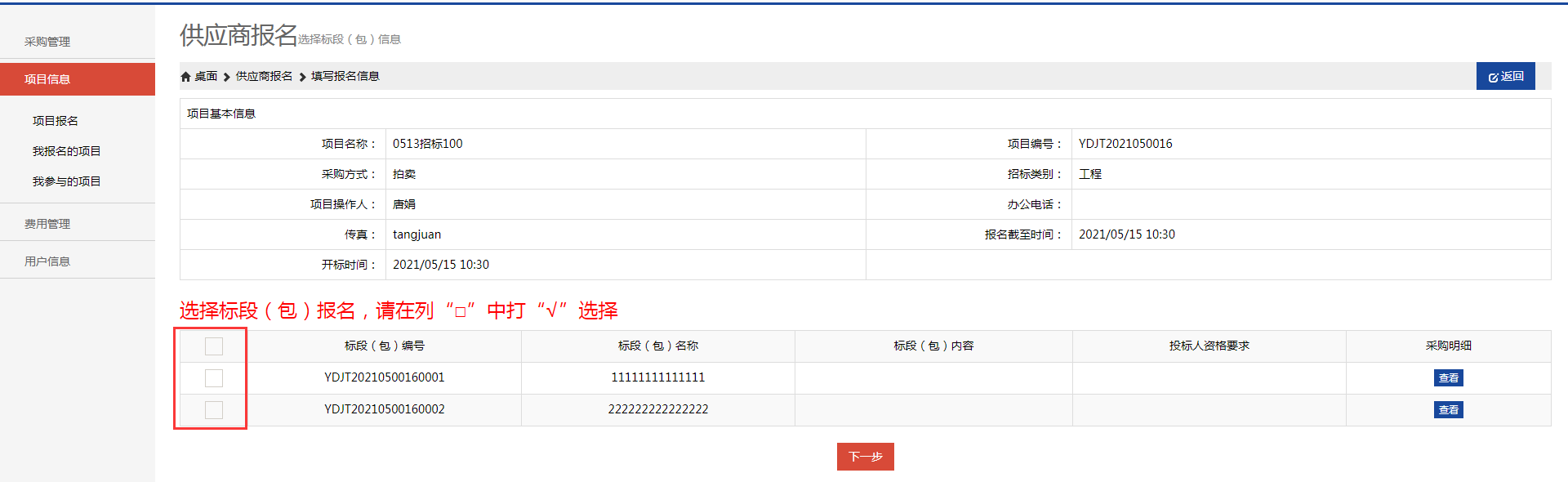Expand 采购管理 in the sidebar

tap(47, 42)
